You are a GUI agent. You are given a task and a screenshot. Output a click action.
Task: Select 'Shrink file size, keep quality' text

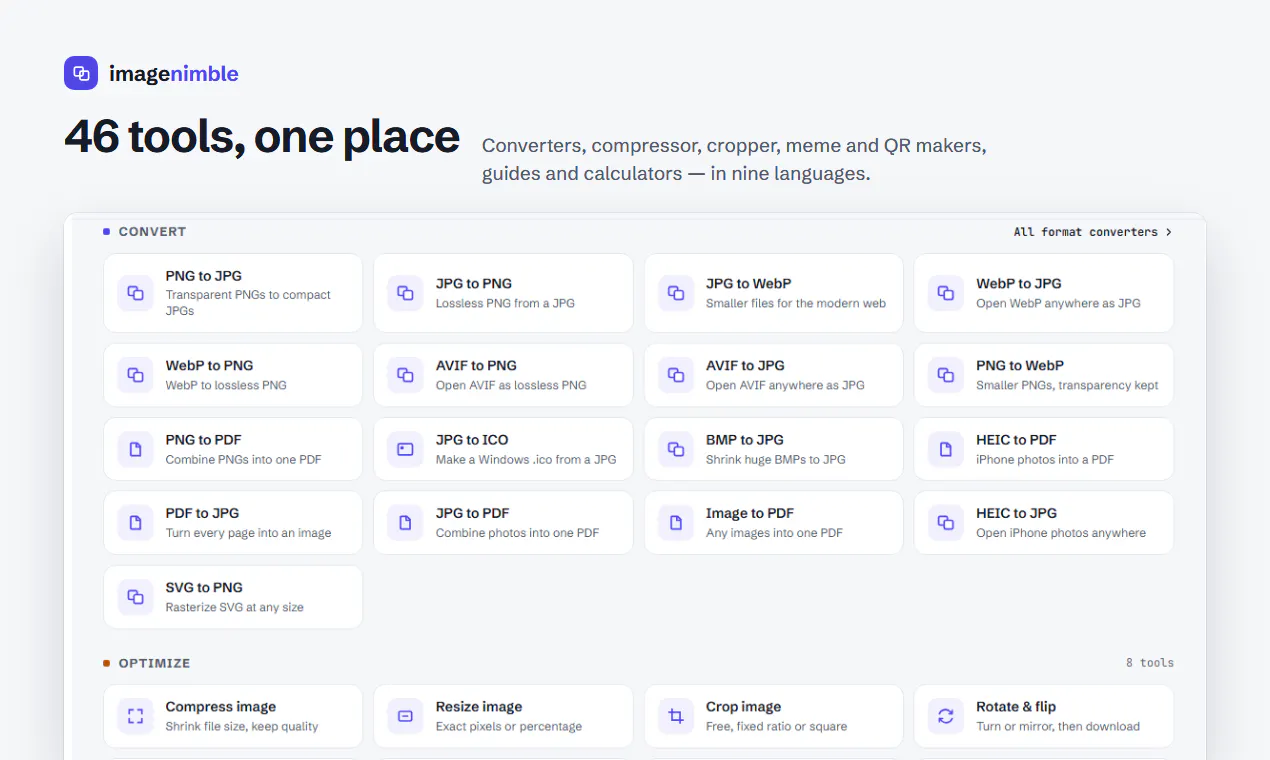pyautogui.click(x=242, y=727)
